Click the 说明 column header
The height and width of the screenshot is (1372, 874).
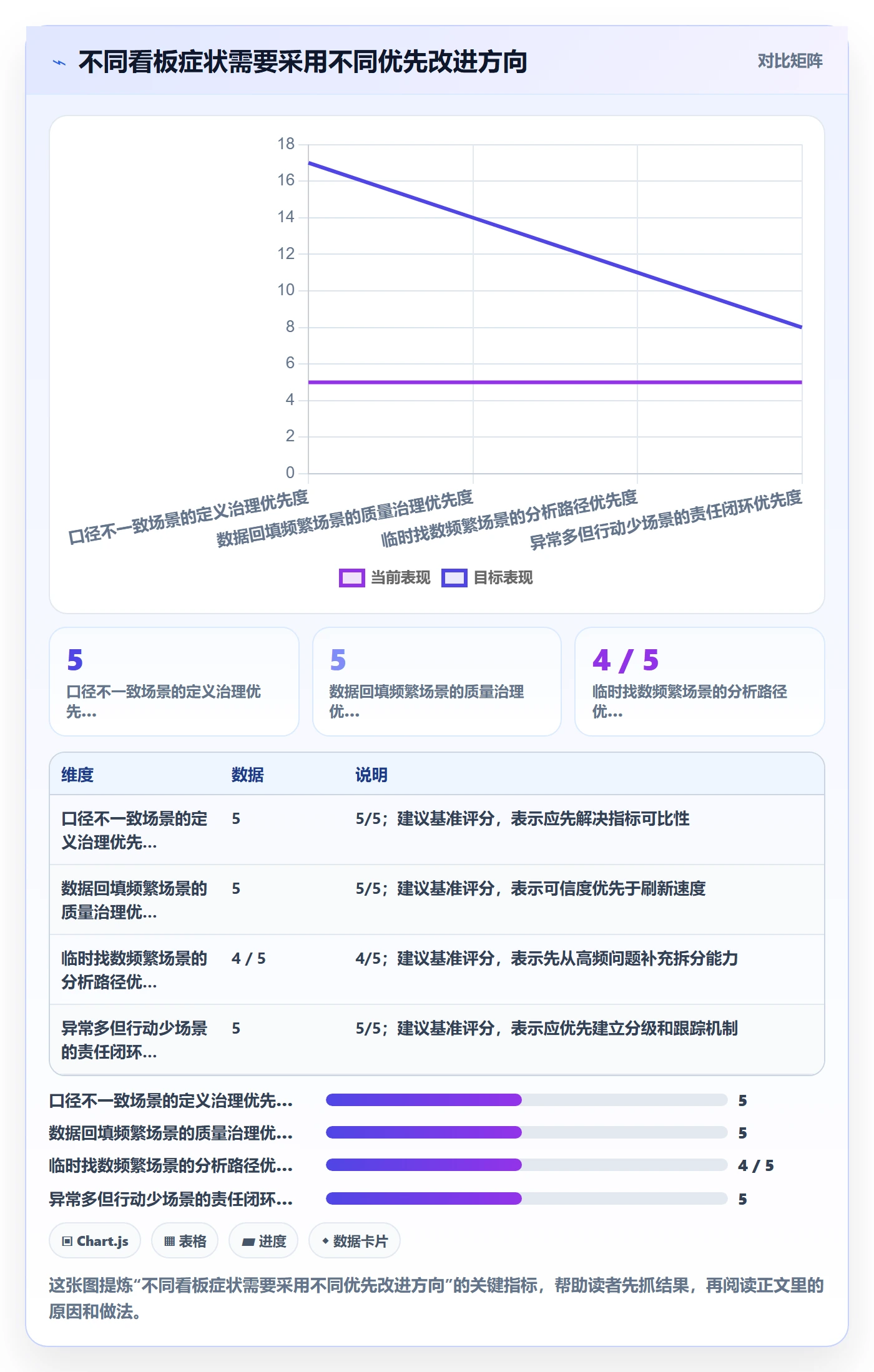(371, 775)
